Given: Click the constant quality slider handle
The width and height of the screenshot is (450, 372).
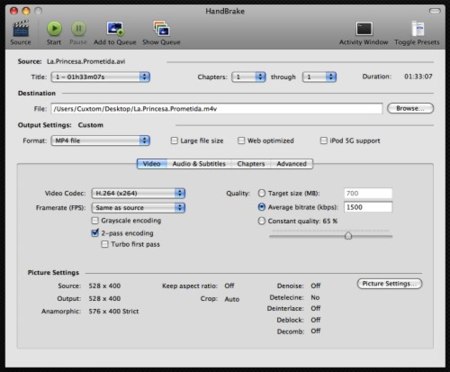Looking at the screenshot, I should 348,236.
